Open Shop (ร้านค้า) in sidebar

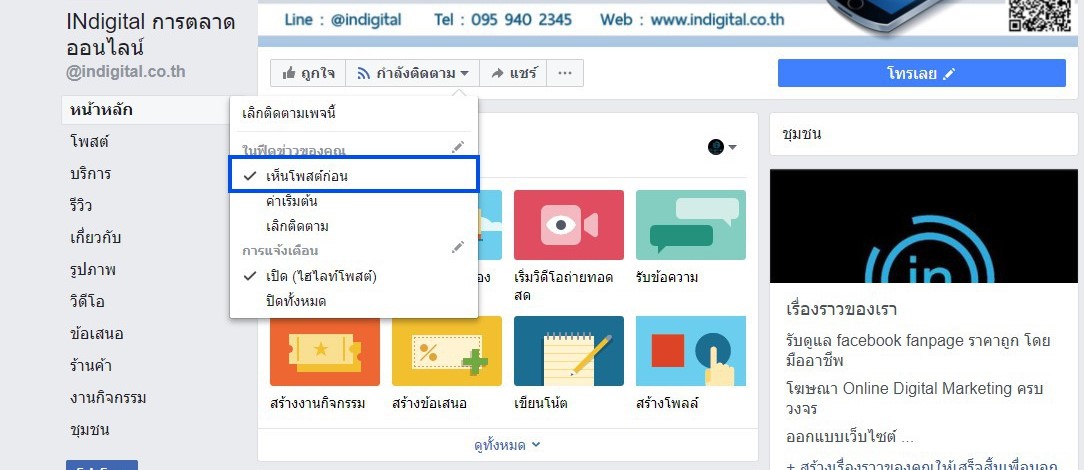pyautogui.click(x=91, y=366)
